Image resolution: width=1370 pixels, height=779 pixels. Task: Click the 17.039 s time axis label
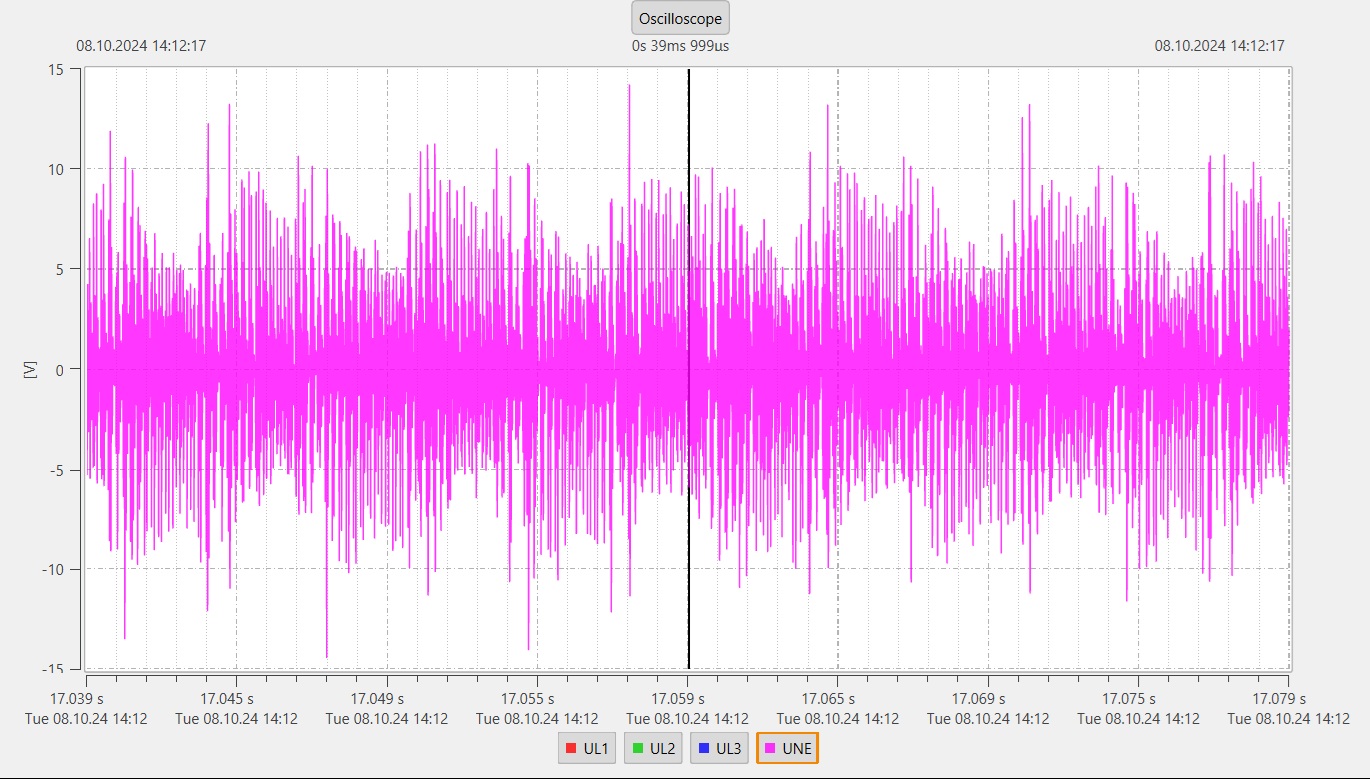pos(84,698)
